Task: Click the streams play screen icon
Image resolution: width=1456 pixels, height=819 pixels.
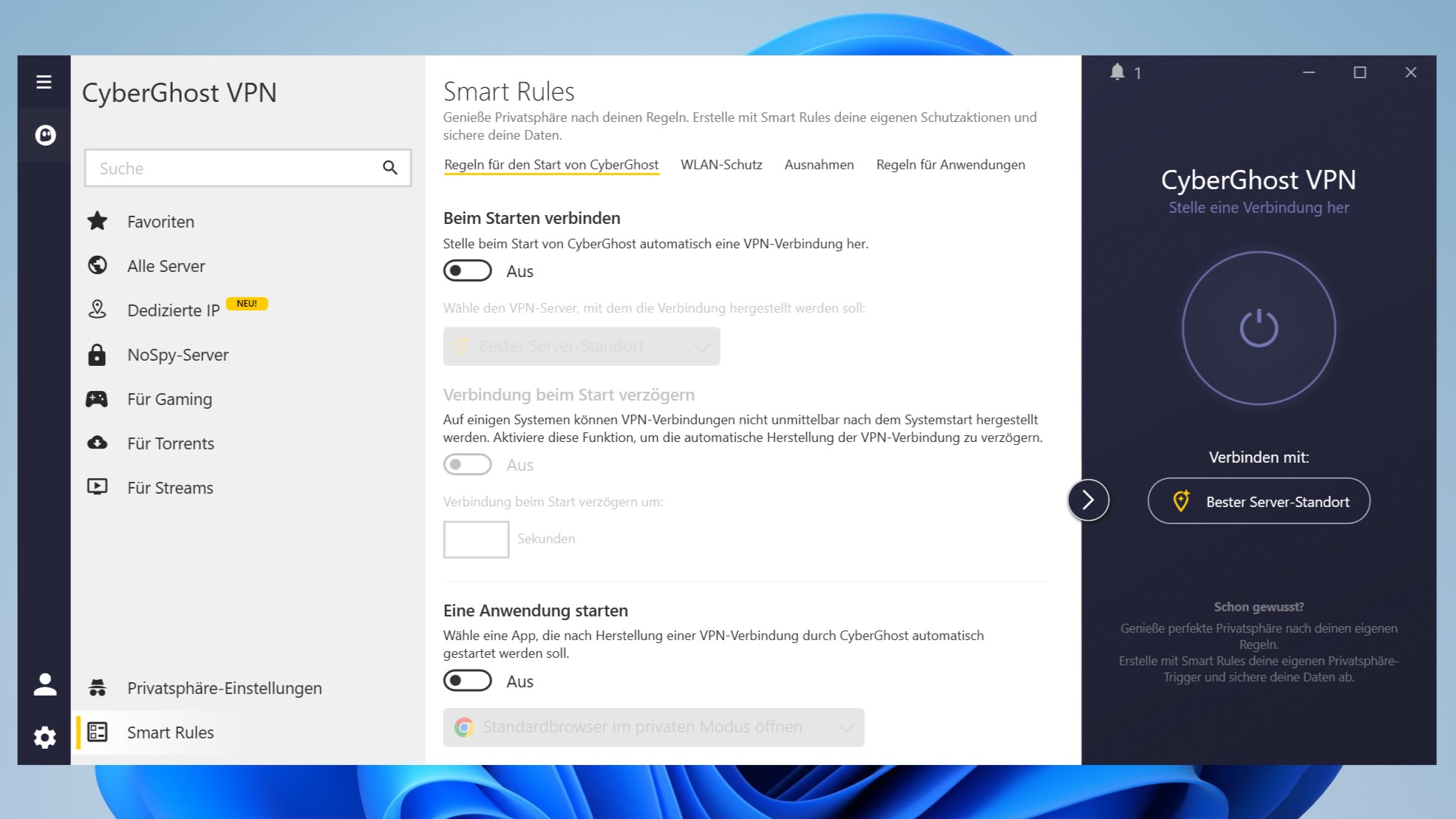Action: point(98,486)
